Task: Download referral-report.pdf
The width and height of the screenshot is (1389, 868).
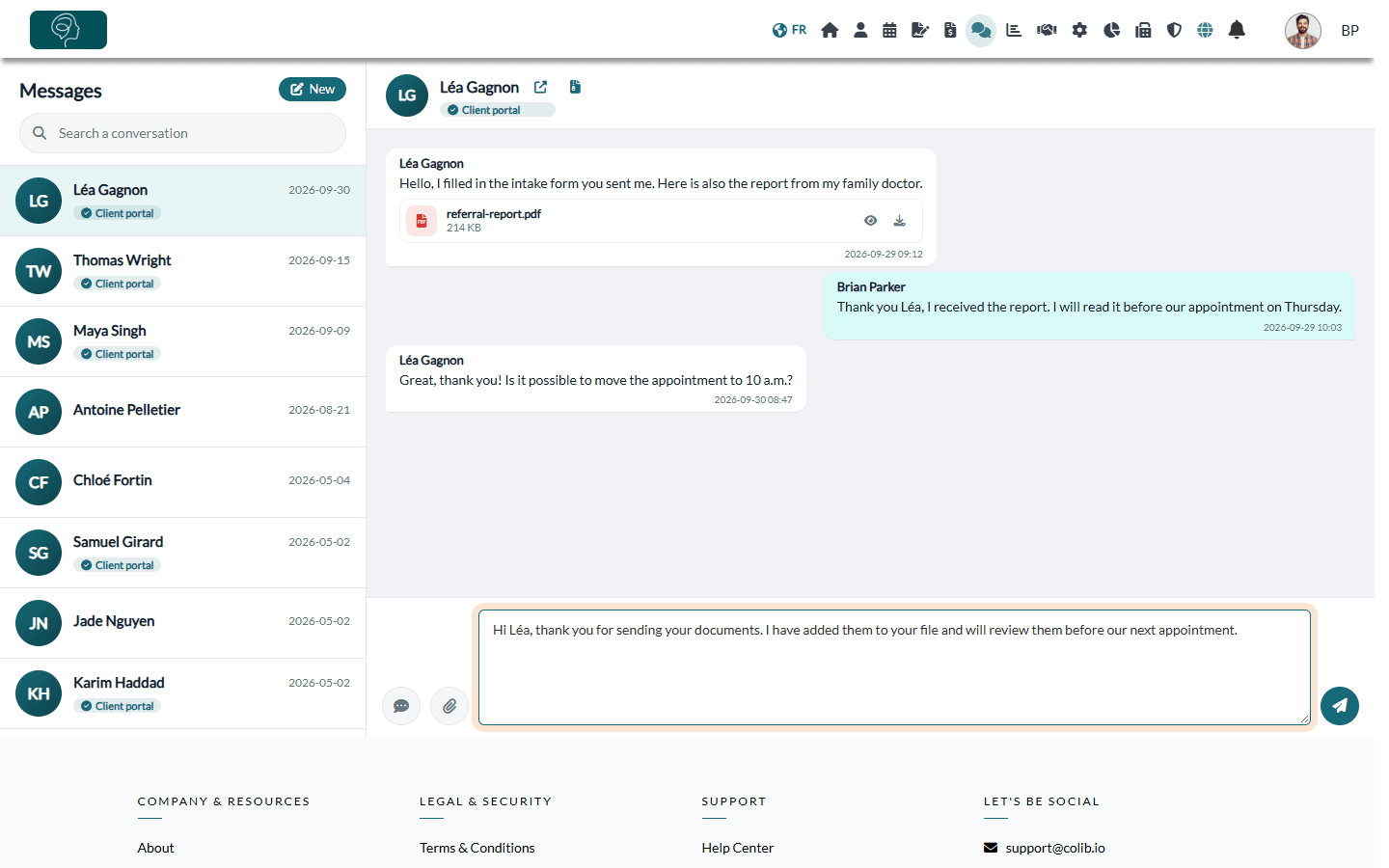Action: coord(899,221)
